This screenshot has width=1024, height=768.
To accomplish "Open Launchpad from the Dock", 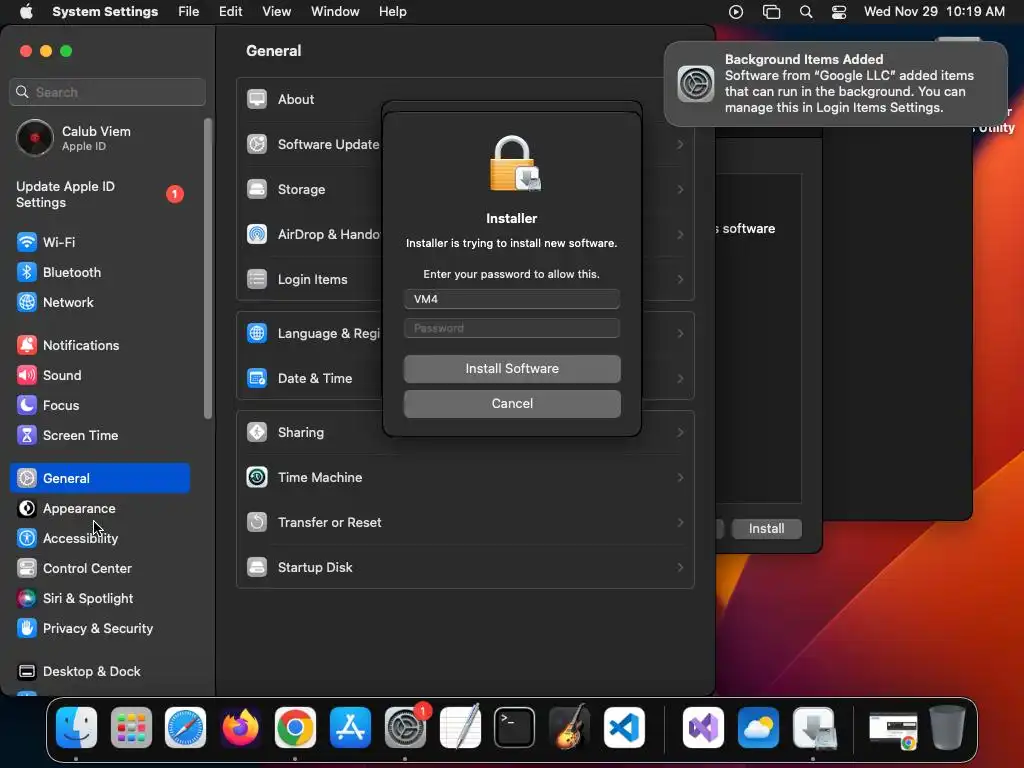I will click(x=131, y=727).
